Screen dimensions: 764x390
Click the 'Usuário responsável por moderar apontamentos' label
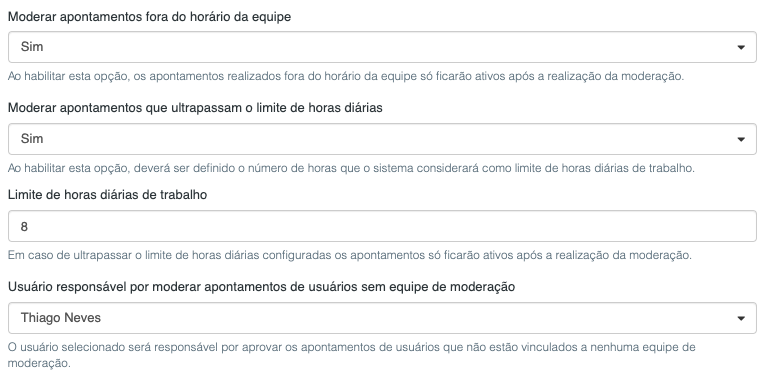click(x=261, y=287)
